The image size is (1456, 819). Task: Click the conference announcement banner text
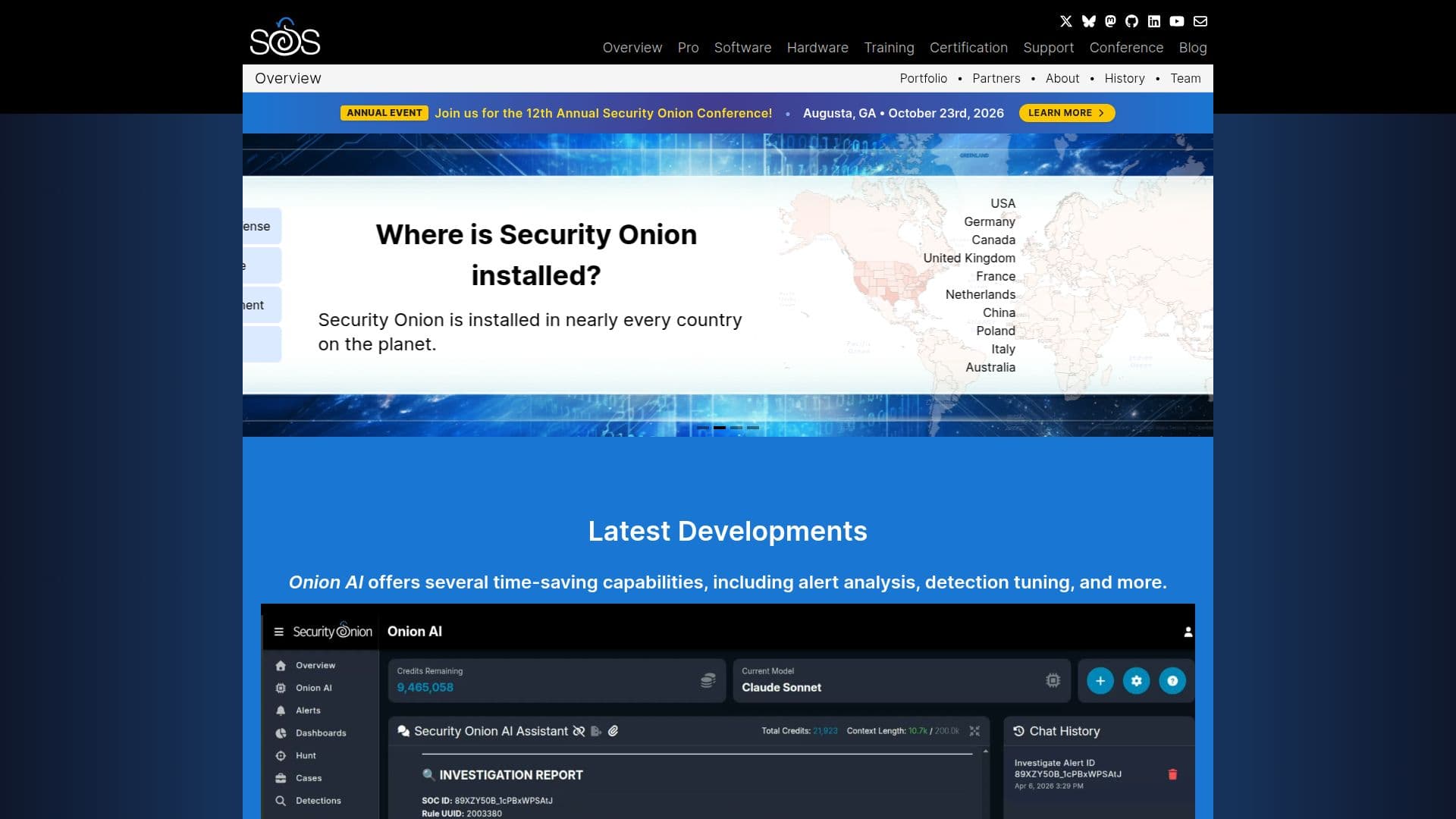coord(603,113)
